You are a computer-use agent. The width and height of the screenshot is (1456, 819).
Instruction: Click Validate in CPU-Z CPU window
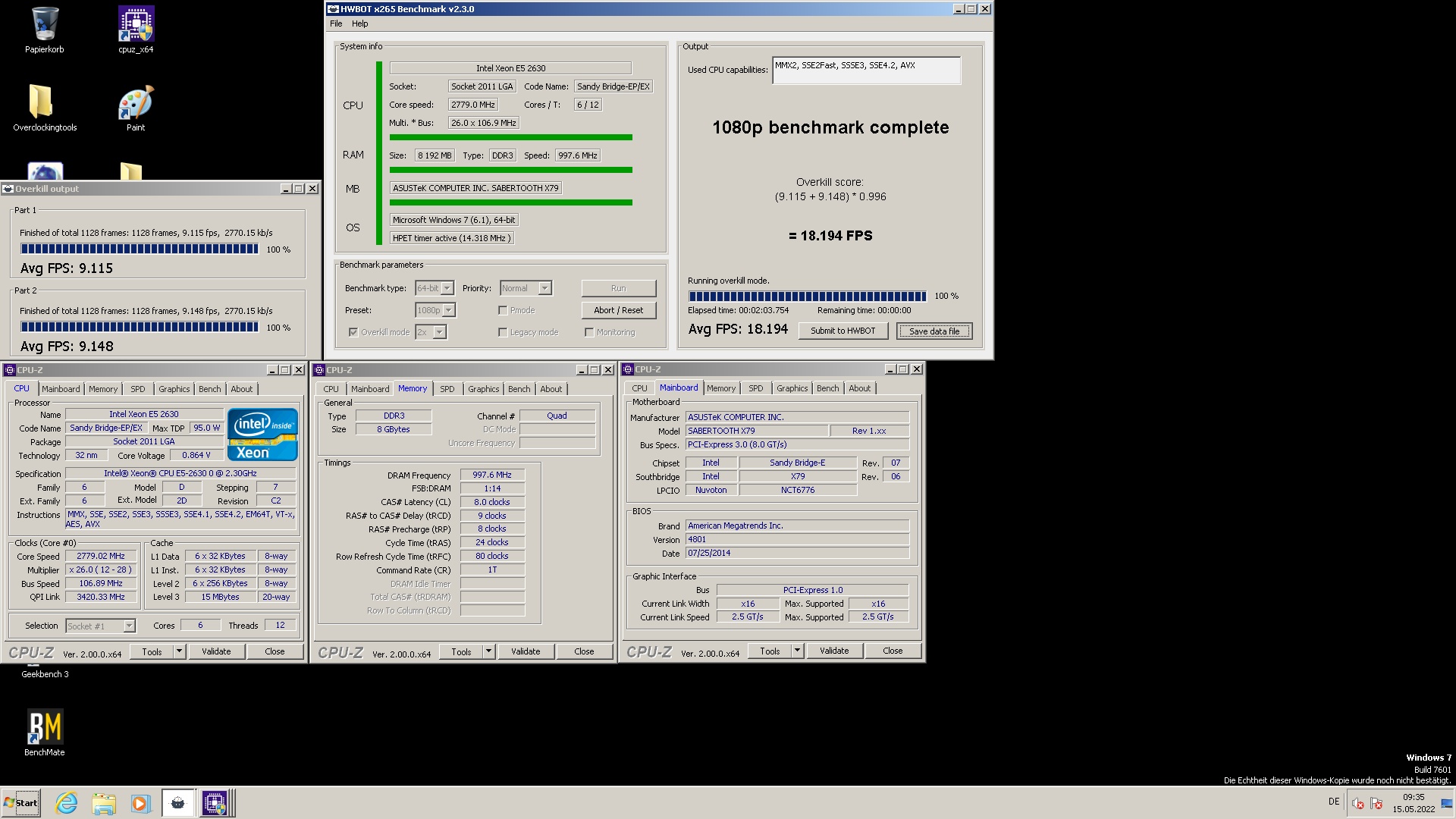(x=216, y=651)
